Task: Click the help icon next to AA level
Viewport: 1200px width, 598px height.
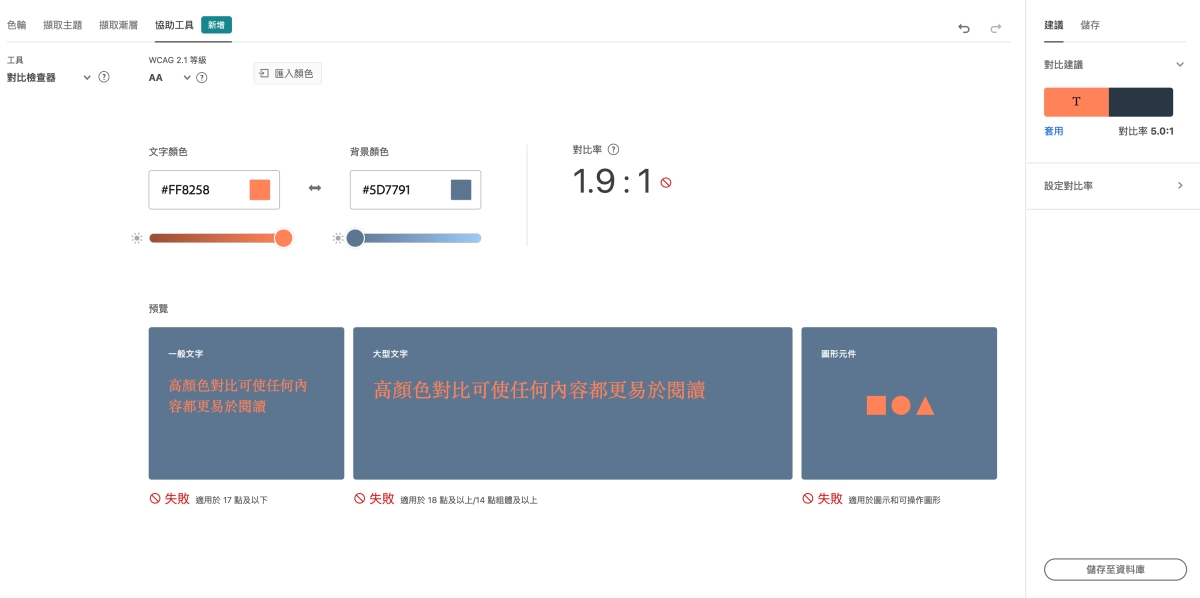Action: [202, 77]
